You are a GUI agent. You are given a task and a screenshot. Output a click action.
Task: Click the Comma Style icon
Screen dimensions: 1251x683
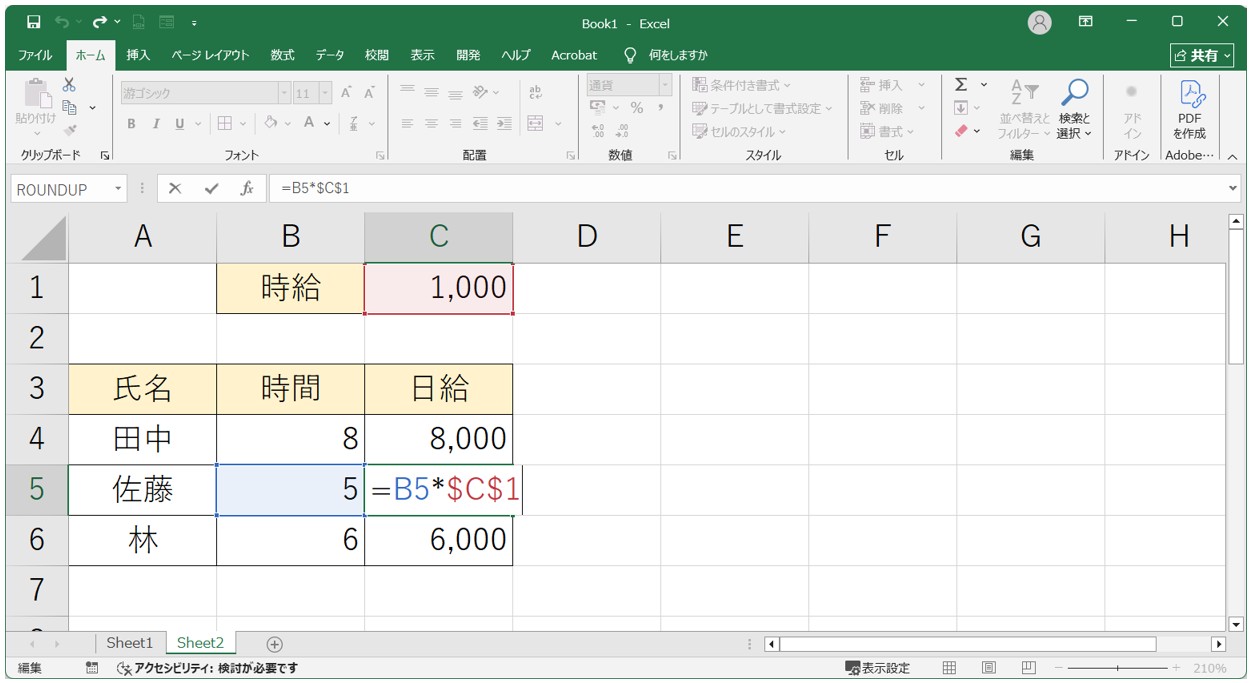pos(661,108)
